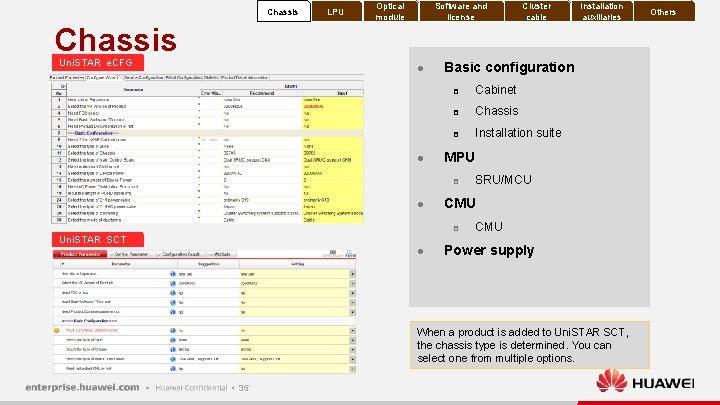Click yellow warning icon beside red Cabinet row
The height and width of the screenshot is (405, 720).
pos(56,331)
